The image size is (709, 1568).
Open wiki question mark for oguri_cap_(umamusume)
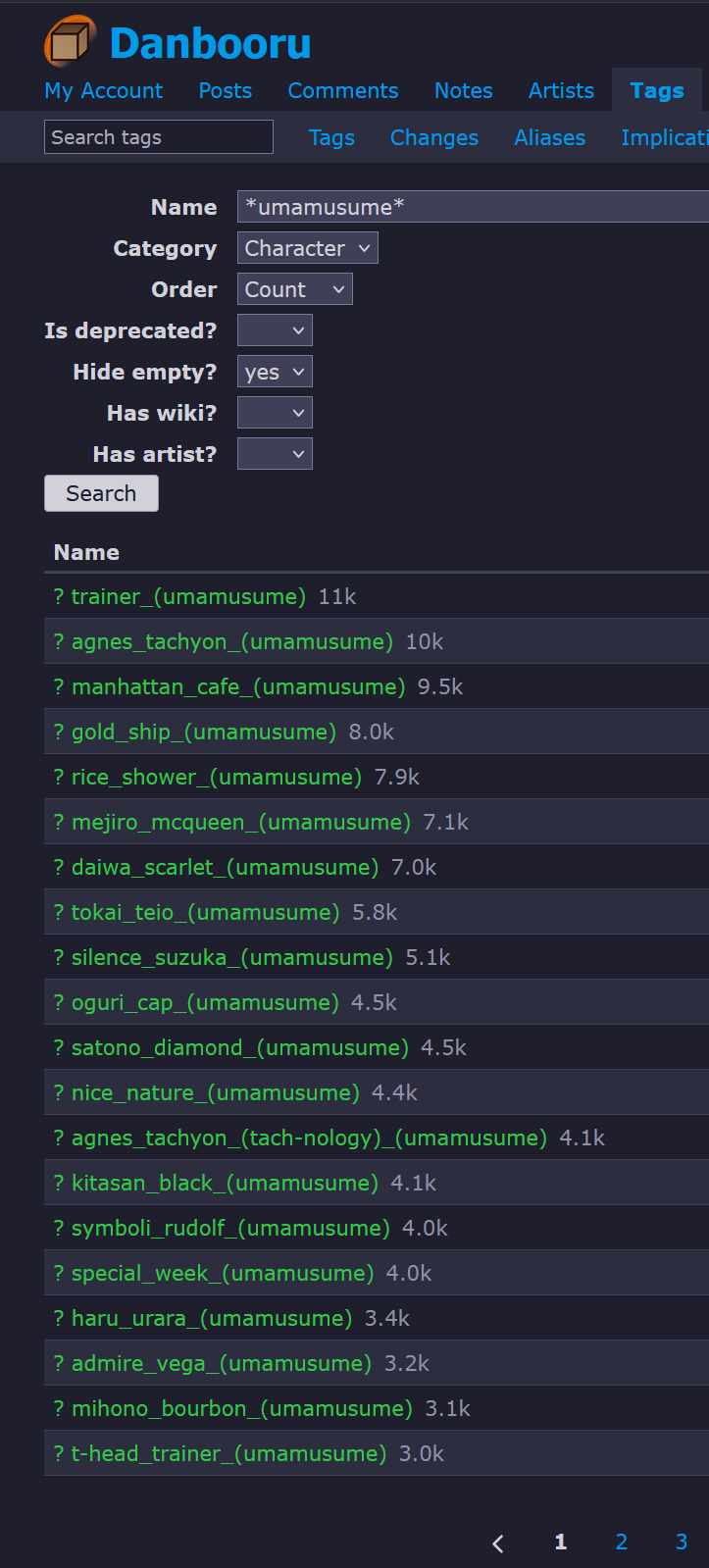(59, 1002)
